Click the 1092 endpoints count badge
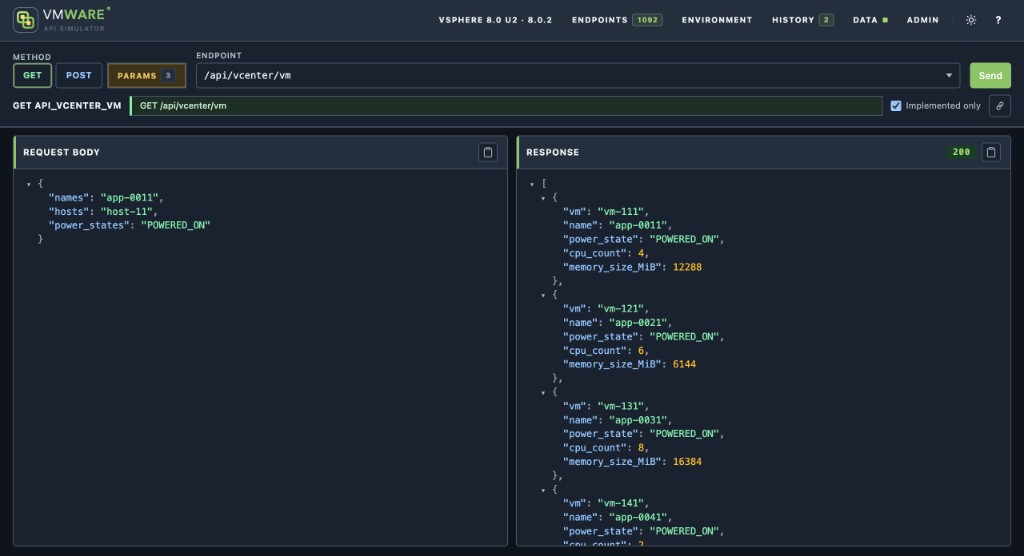Image resolution: width=1024 pixels, height=556 pixels. pos(647,20)
